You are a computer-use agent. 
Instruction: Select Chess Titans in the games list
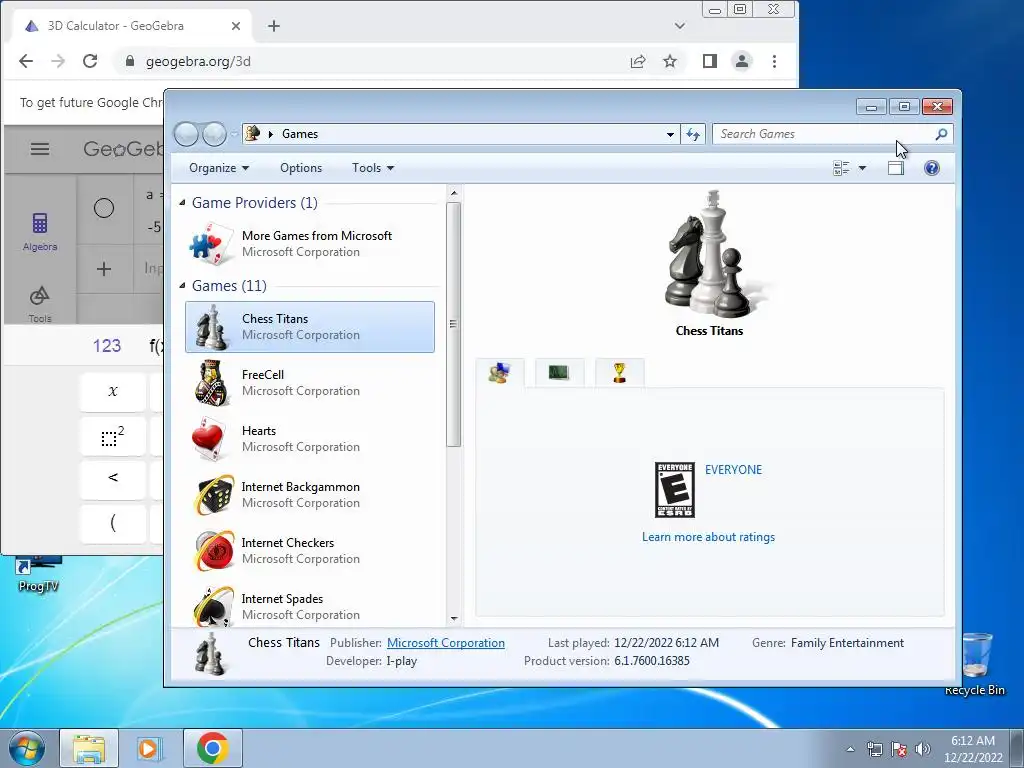[310, 327]
